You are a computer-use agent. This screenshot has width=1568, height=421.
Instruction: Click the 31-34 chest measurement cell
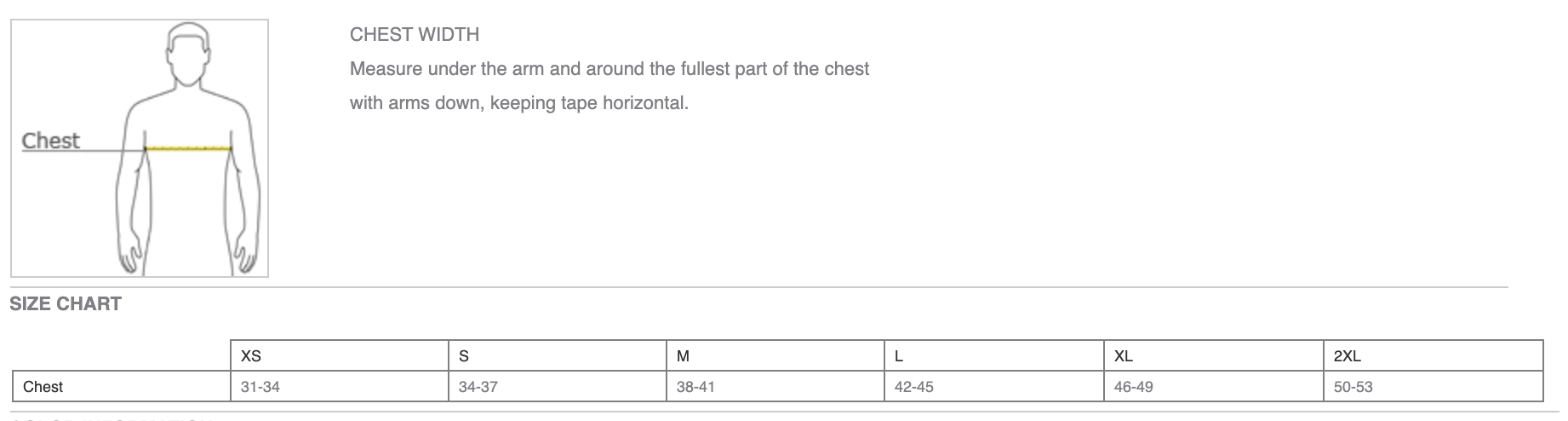(x=340, y=387)
